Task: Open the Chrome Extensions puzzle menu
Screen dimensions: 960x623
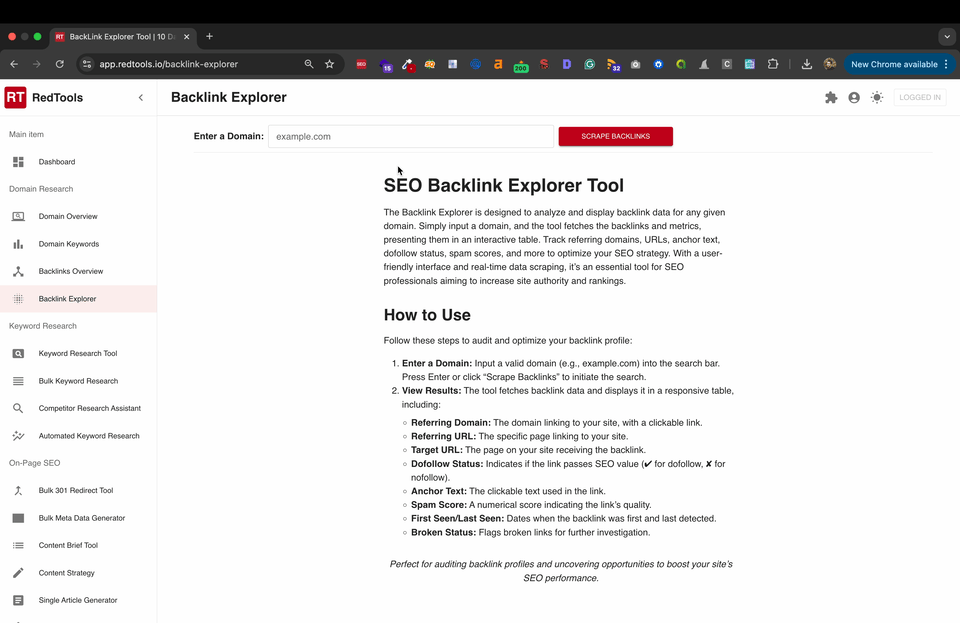Action: coord(773,64)
